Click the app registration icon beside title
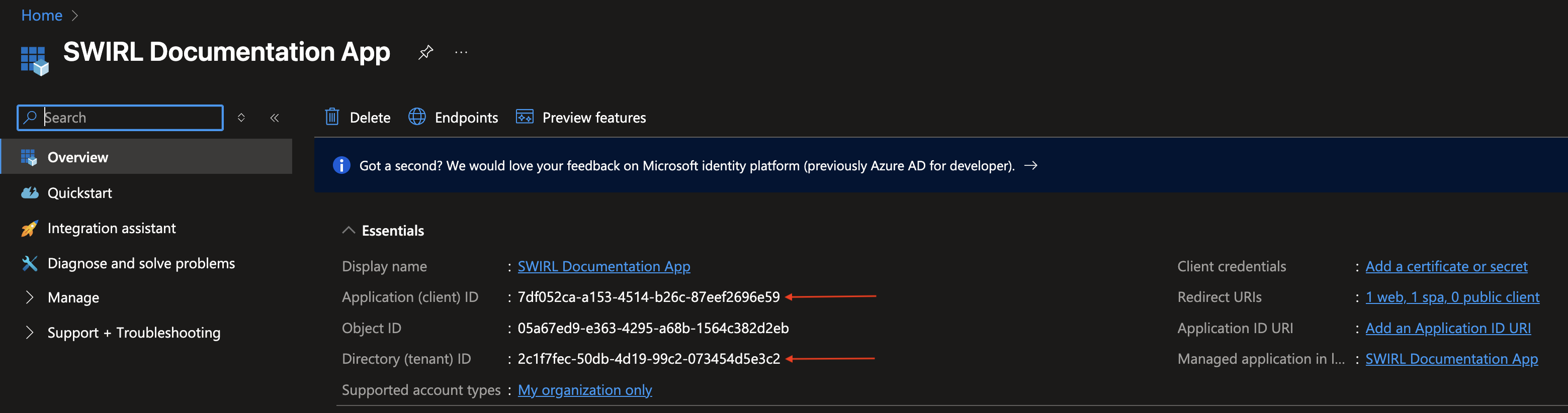Image resolution: width=1568 pixels, height=413 pixels. (x=34, y=60)
